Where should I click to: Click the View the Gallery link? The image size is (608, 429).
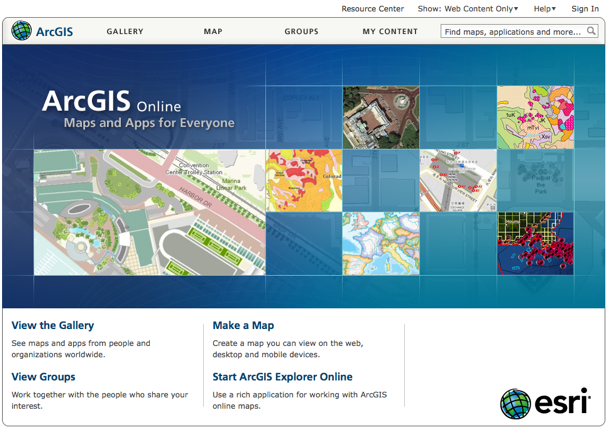tap(53, 325)
